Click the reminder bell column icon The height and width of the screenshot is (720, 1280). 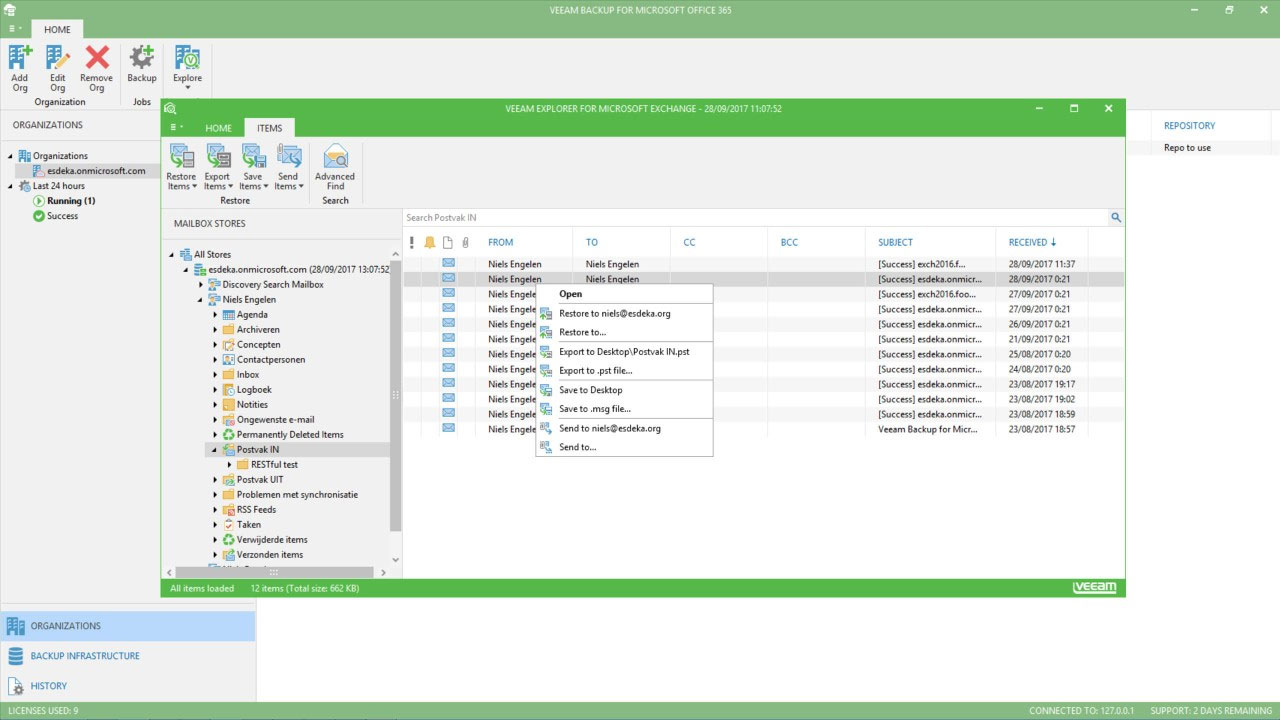tap(430, 242)
